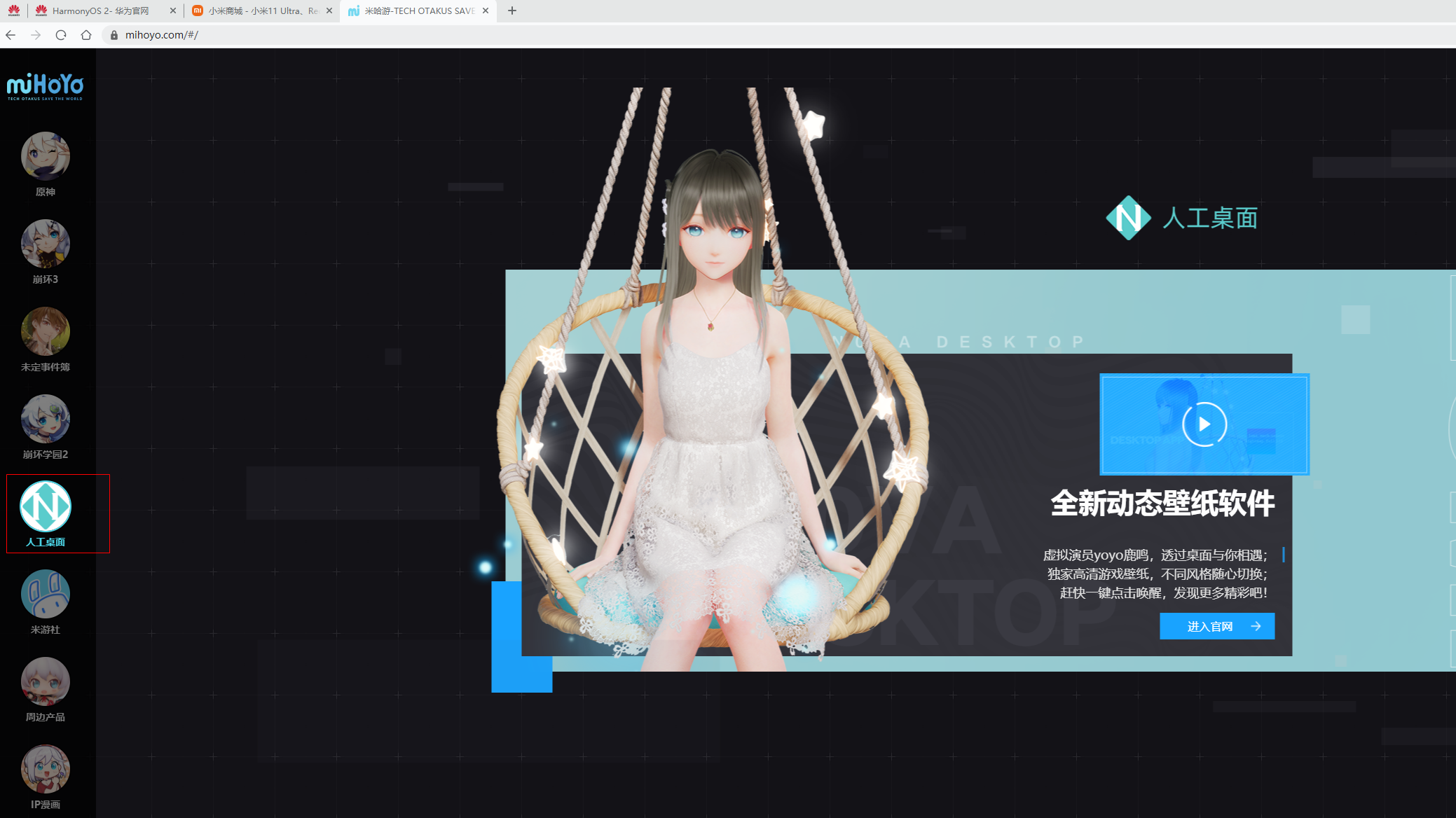1456x818 pixels.
Task: Select the 周边产品 sidebar icon
Action: (45, 682)
